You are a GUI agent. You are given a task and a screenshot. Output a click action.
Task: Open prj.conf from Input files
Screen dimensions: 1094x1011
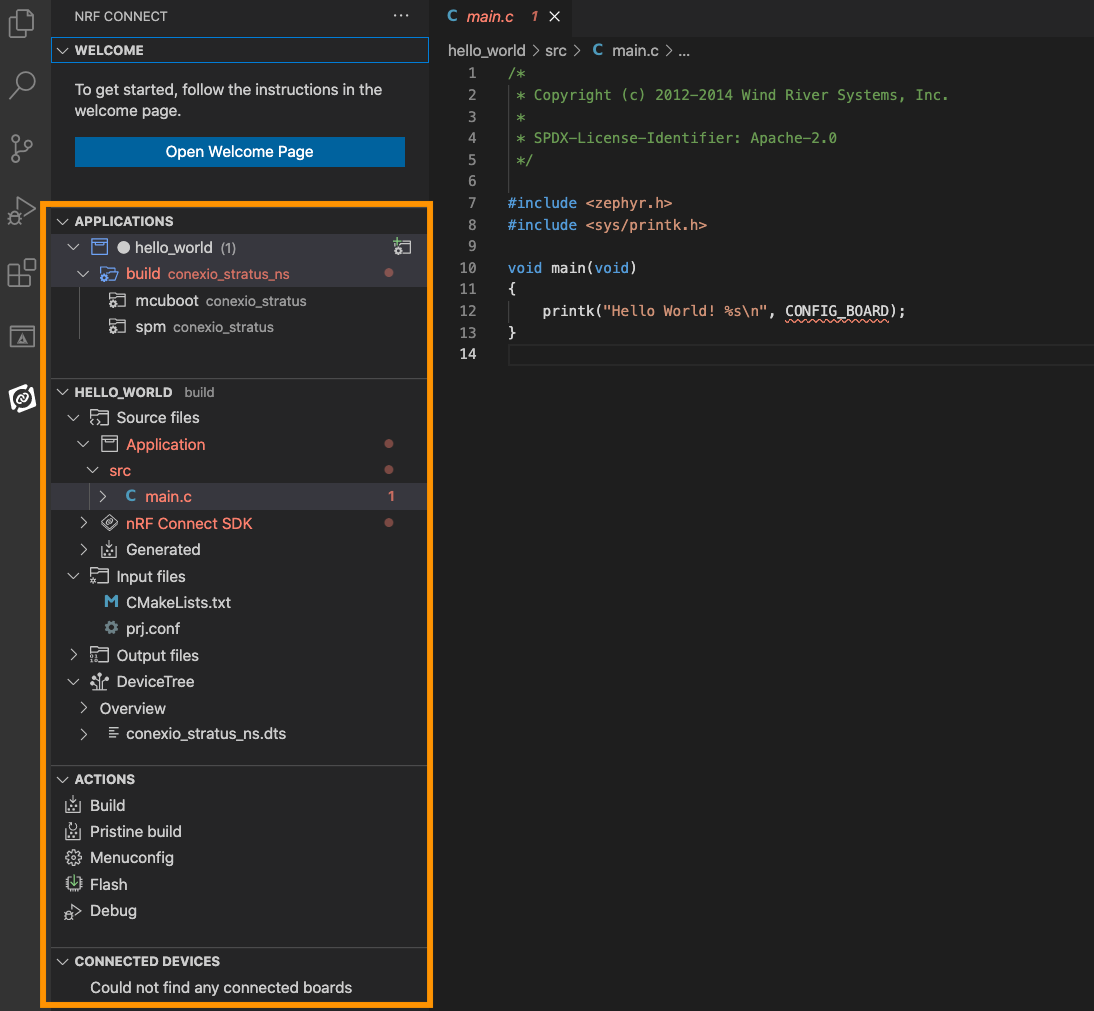point(152,628)
